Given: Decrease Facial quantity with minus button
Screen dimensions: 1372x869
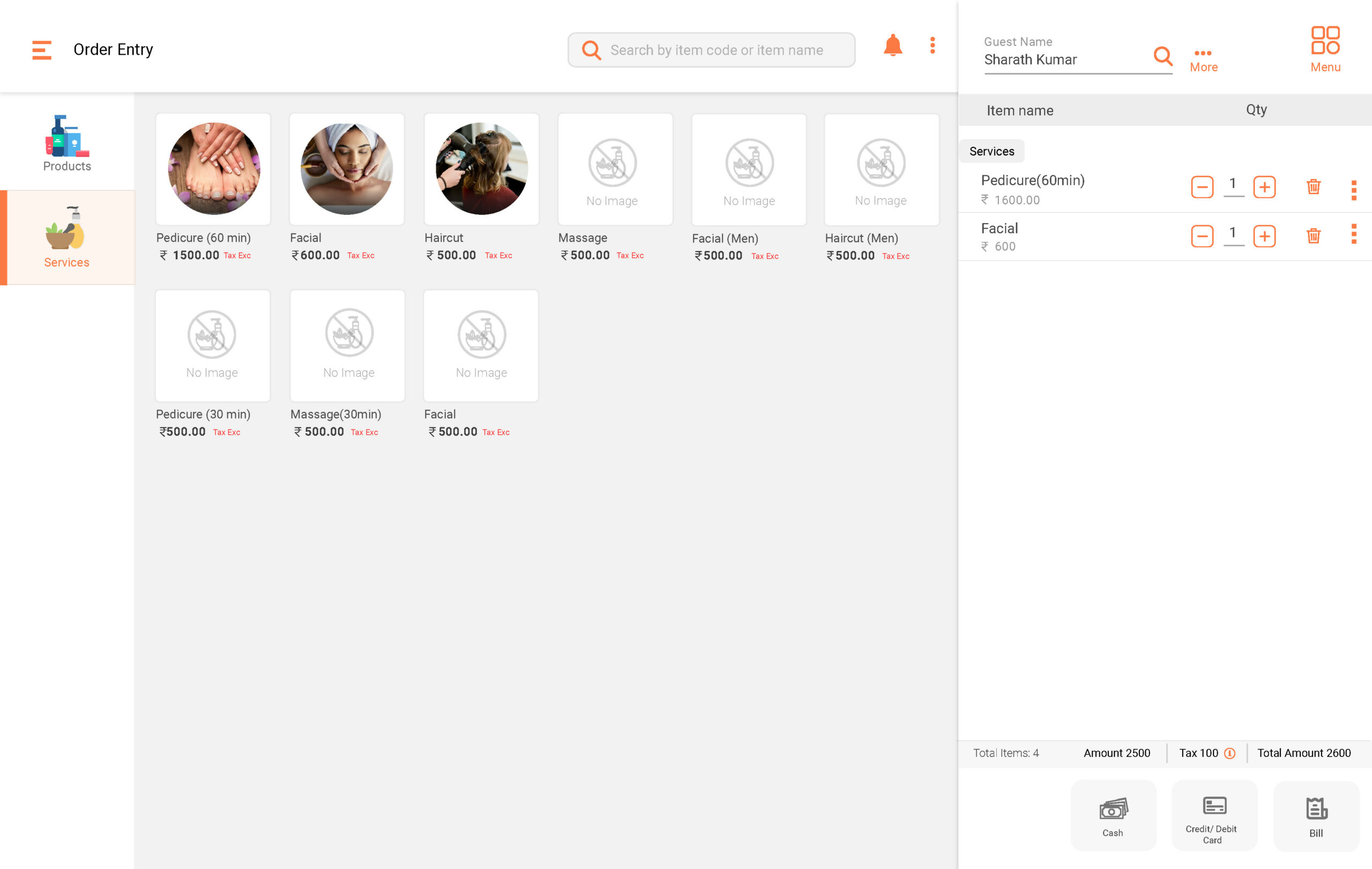Looking at the screenshot, I should tap(1202, 236).
